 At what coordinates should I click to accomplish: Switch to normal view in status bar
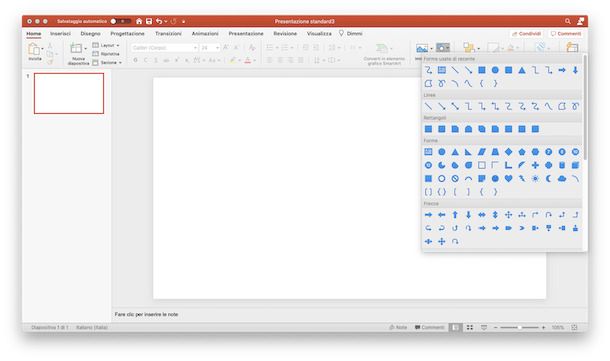[455, 328]
